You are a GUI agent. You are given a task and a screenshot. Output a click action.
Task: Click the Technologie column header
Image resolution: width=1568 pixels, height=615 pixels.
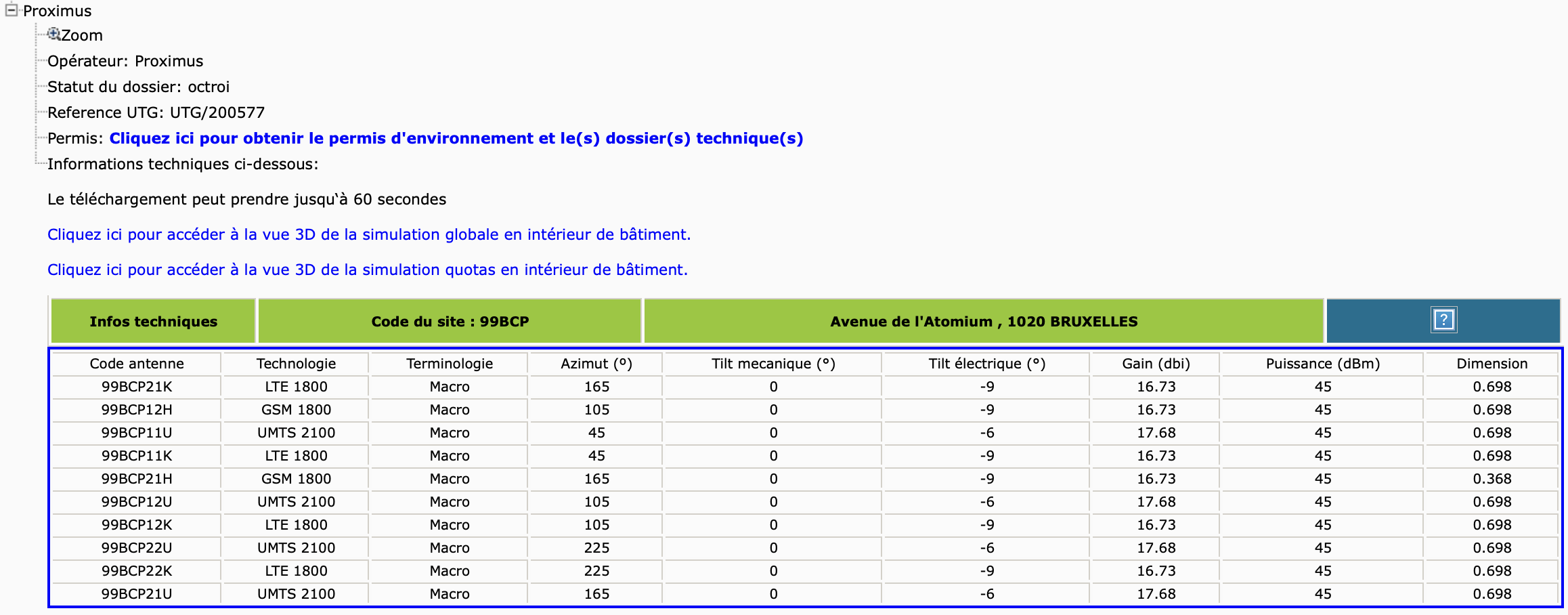296,364
